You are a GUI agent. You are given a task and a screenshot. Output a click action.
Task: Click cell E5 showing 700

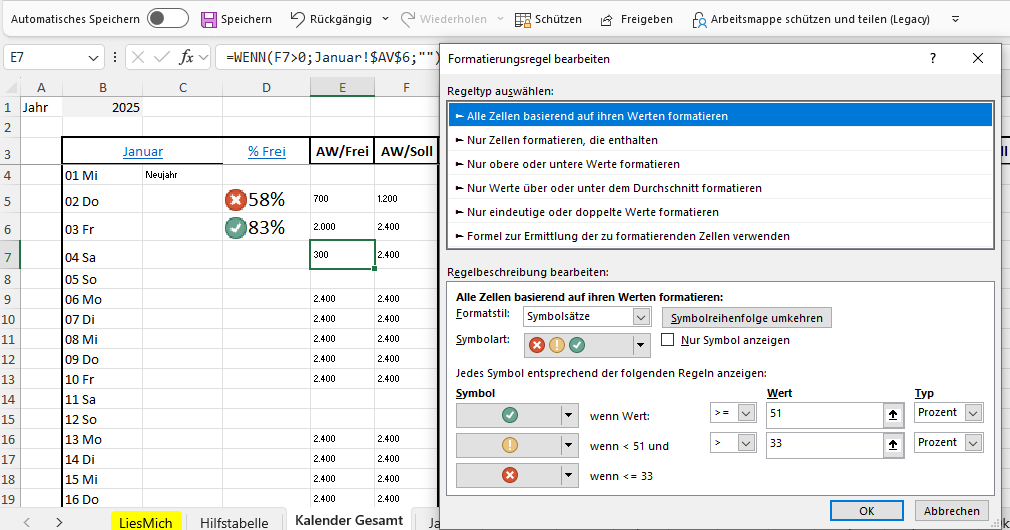pyautogui.click(x=342, y=198)
